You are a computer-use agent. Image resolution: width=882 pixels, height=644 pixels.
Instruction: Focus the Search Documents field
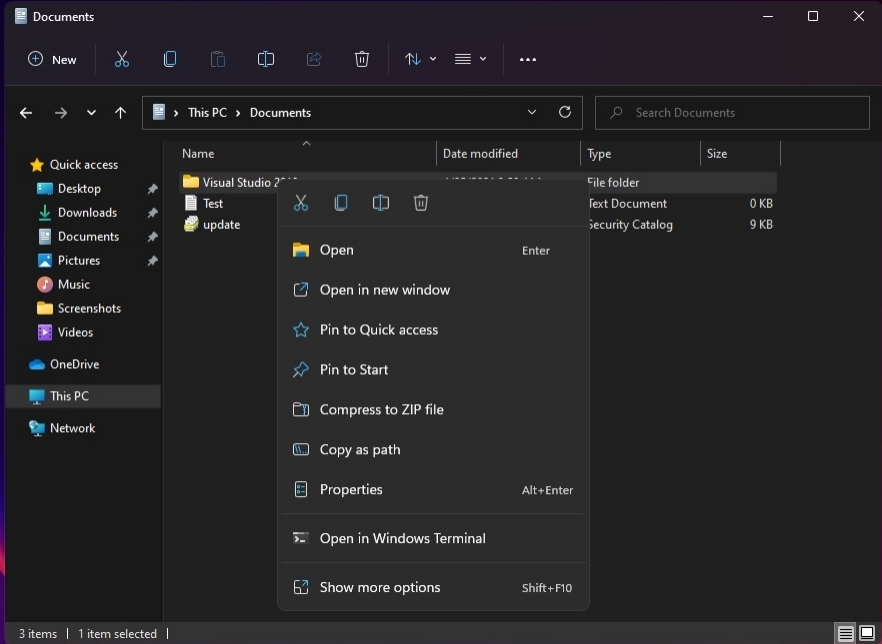click(732, 113)
